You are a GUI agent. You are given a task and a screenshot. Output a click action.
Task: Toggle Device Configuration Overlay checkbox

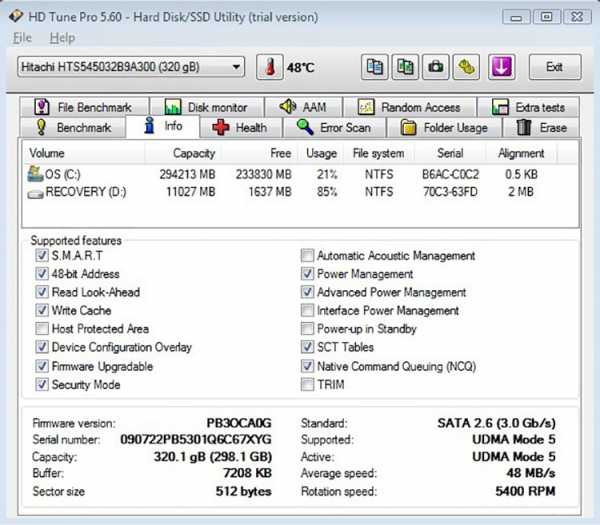click(42, 347)
